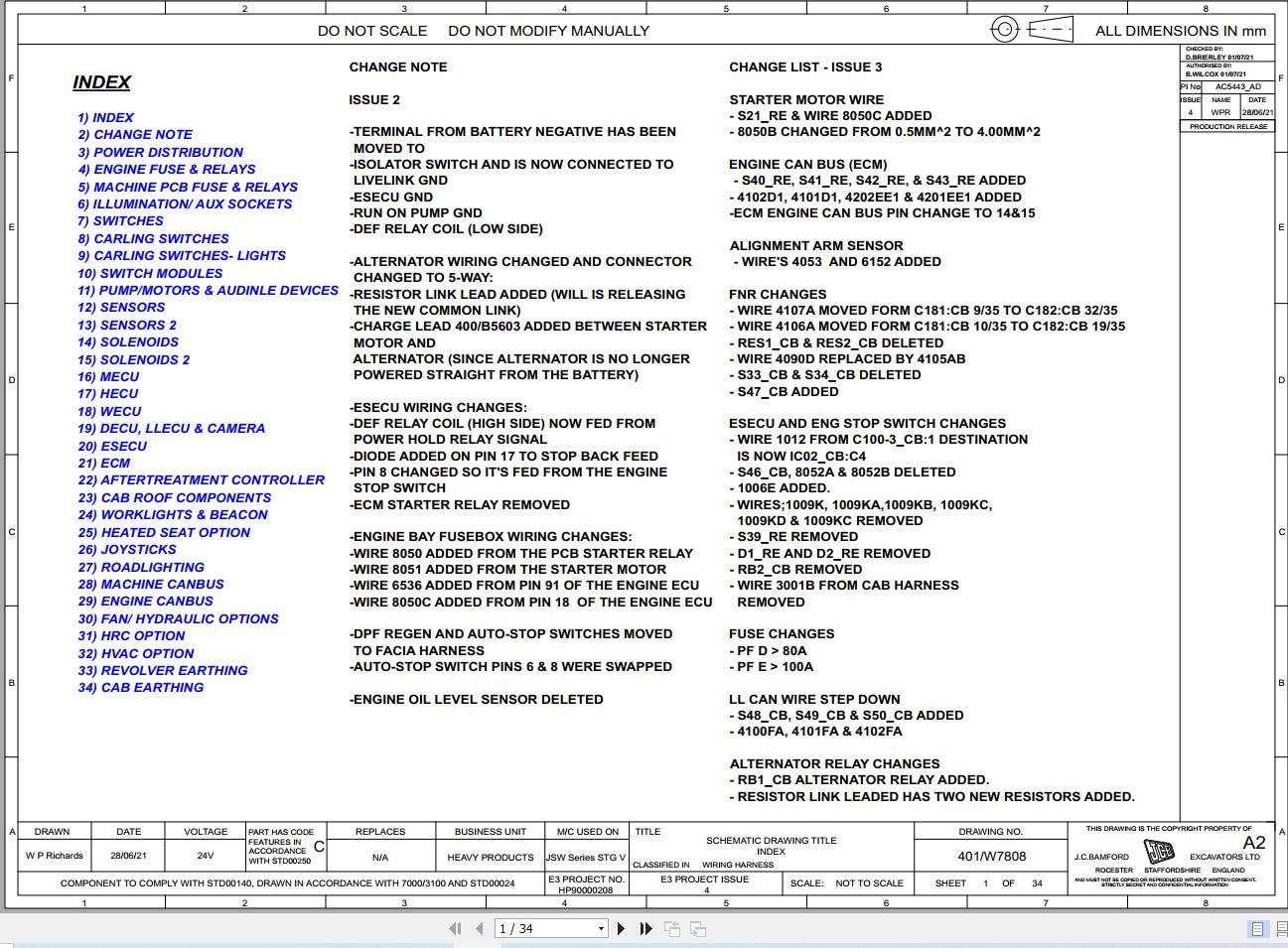
Task: Advance to the next page arrow
Action: pos(621,929)
